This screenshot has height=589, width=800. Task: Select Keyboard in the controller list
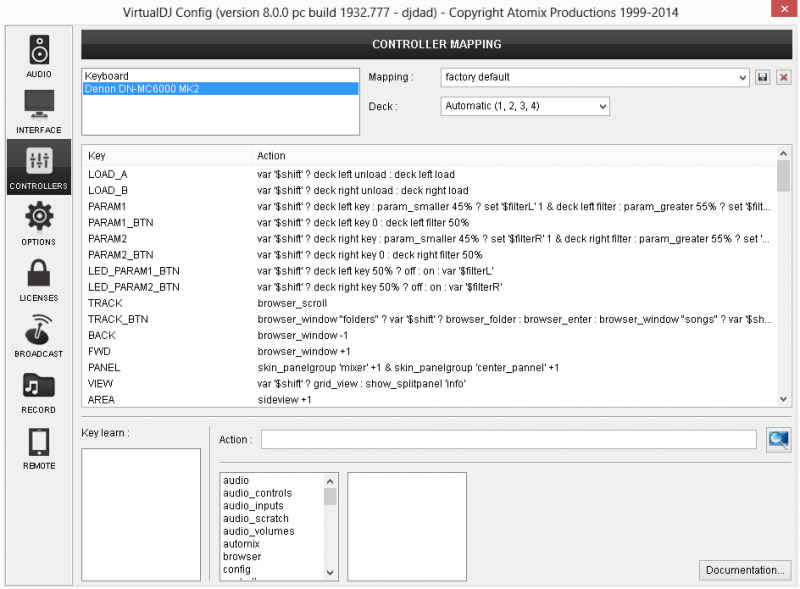[x=107, y=76]
